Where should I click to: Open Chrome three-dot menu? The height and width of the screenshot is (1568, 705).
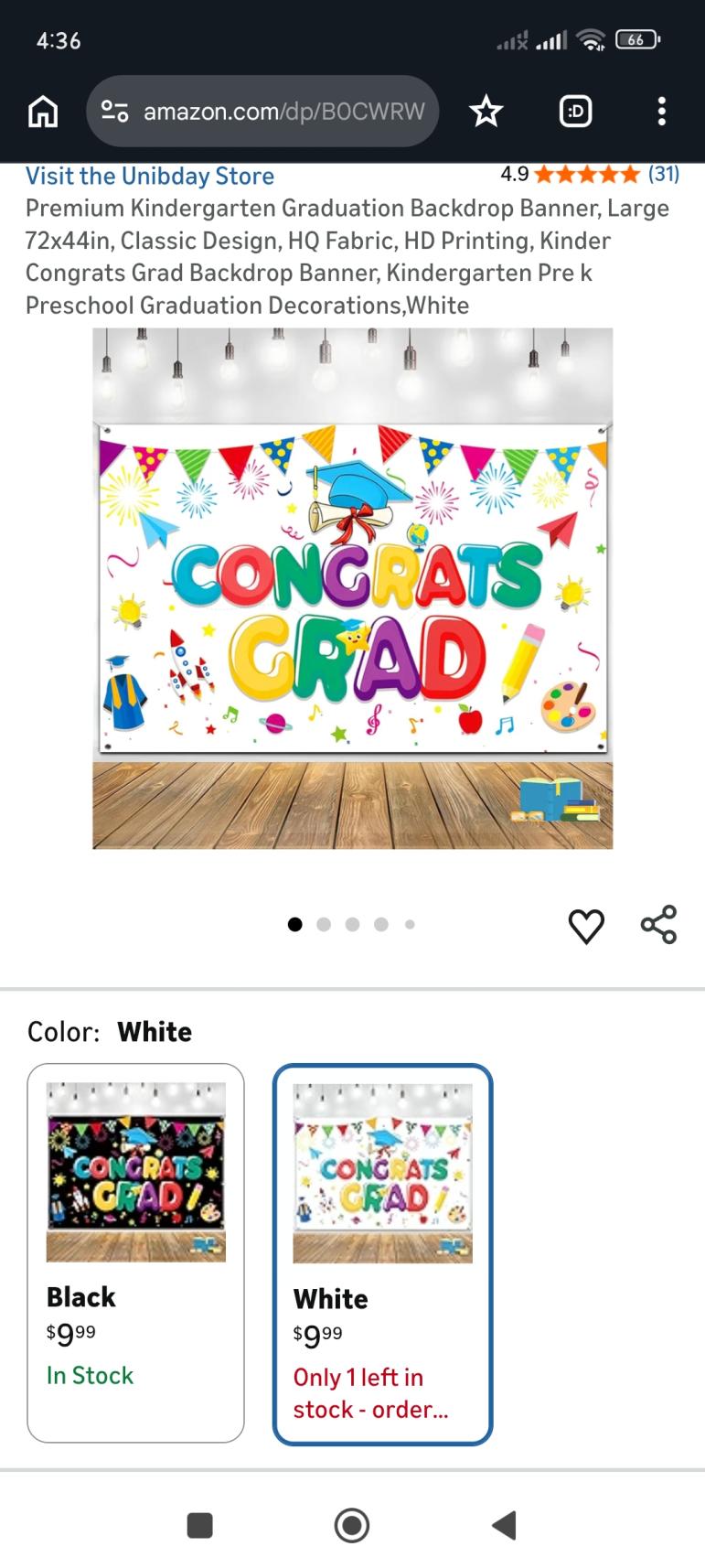point(661,112)
